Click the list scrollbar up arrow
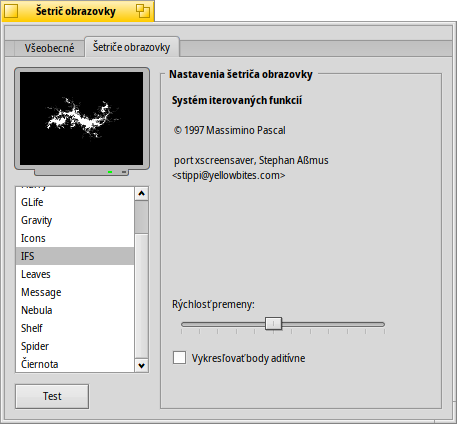The image size is (457, 424). (142, 193)
